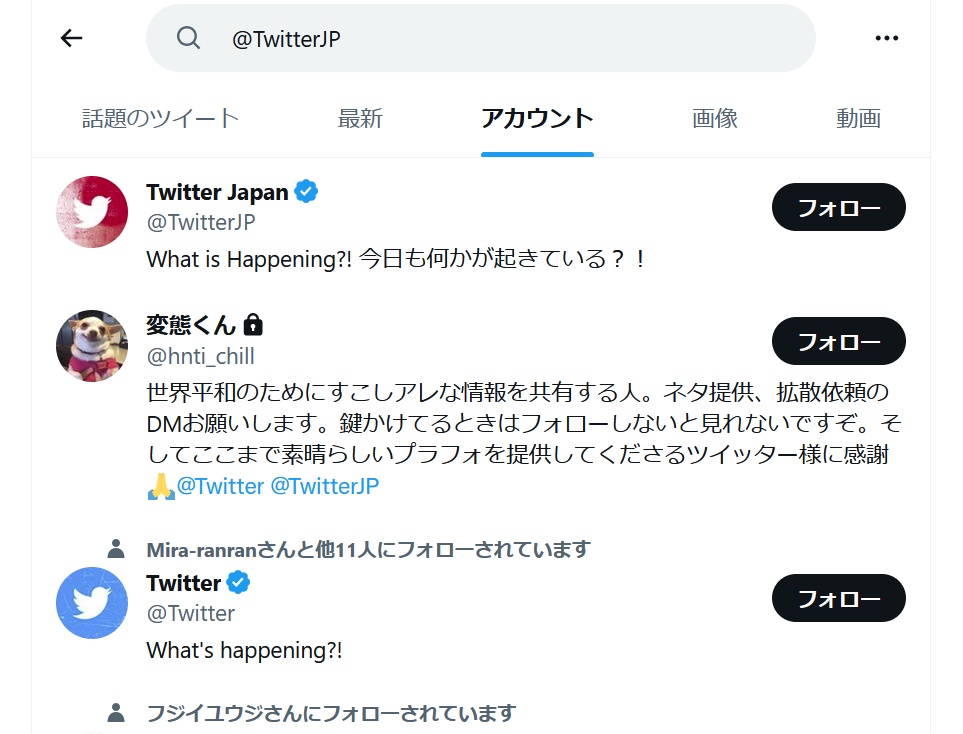Open the blue Twitter bird avatar
The height and width of the screenshot is (734, 963).
click(x=92, y=603)
